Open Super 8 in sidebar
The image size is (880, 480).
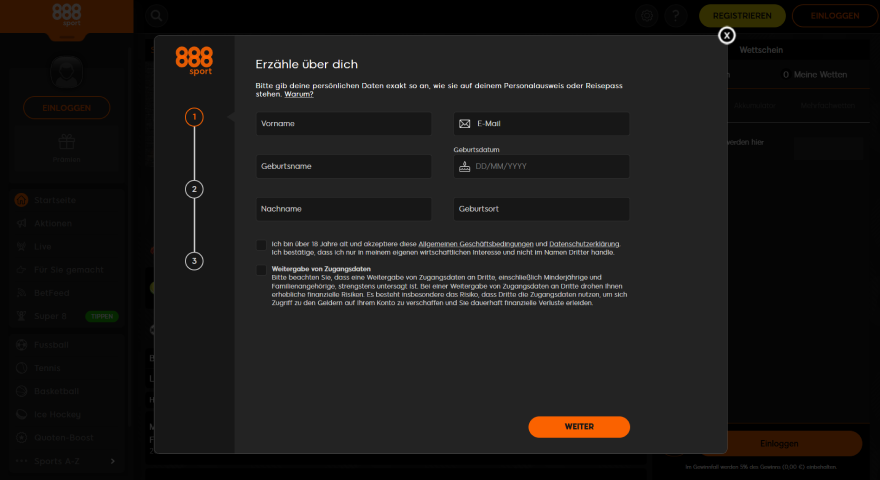point(51,316)
